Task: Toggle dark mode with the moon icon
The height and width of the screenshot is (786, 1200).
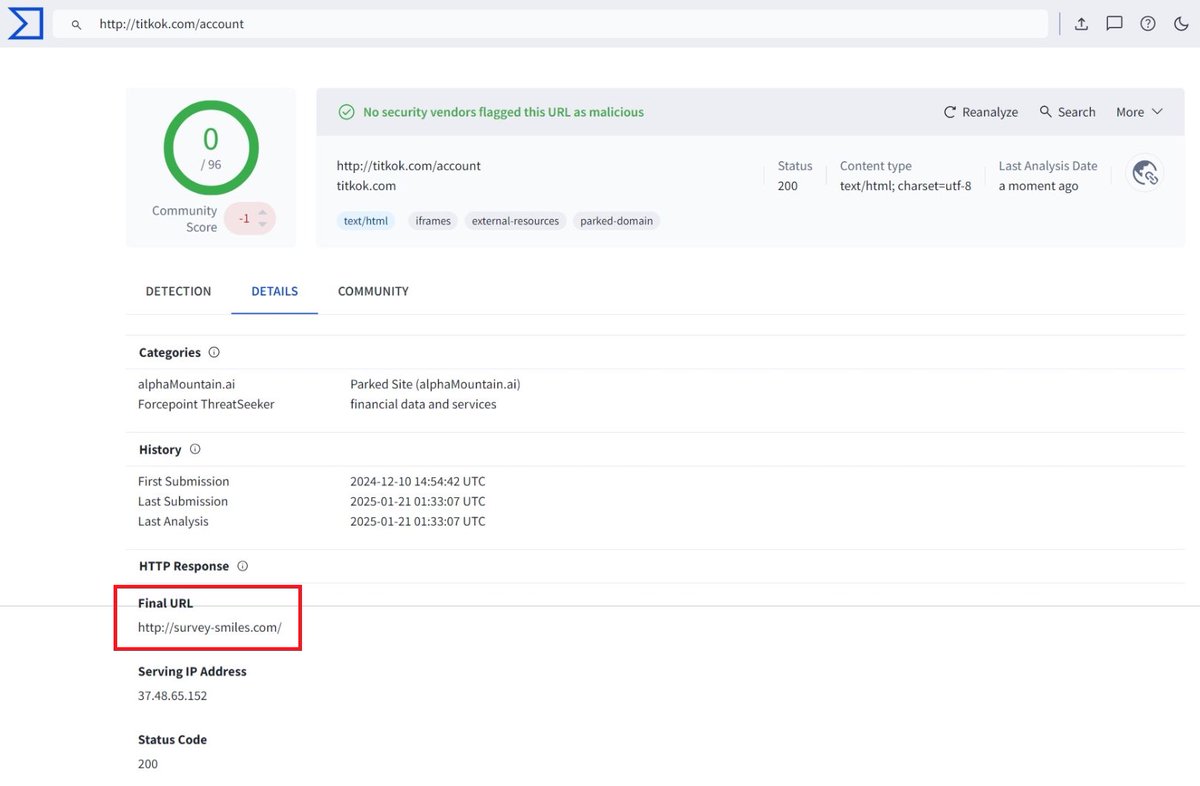Action: pyautogui.click(x=1180, y=24)
